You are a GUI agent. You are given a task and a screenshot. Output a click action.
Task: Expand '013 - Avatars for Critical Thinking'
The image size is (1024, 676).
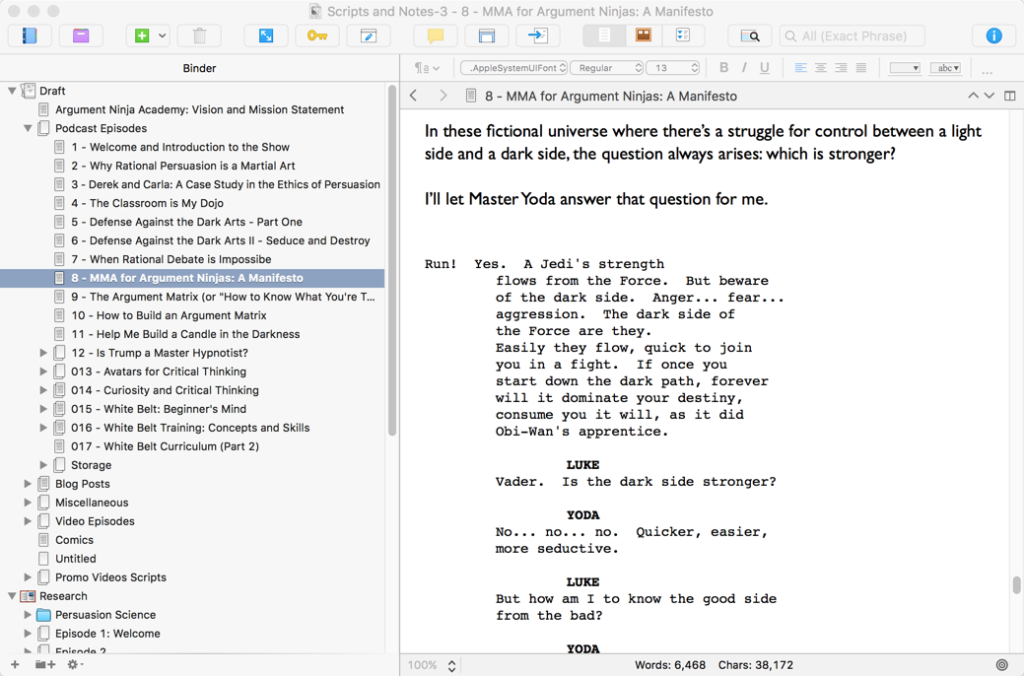(x=44, y=372)
